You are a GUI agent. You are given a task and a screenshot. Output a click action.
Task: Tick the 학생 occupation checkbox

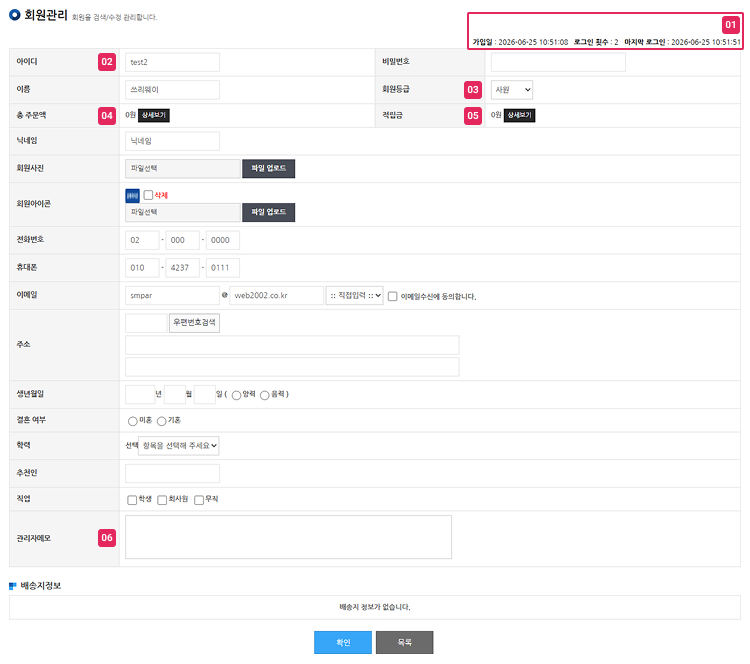[132, 500]
